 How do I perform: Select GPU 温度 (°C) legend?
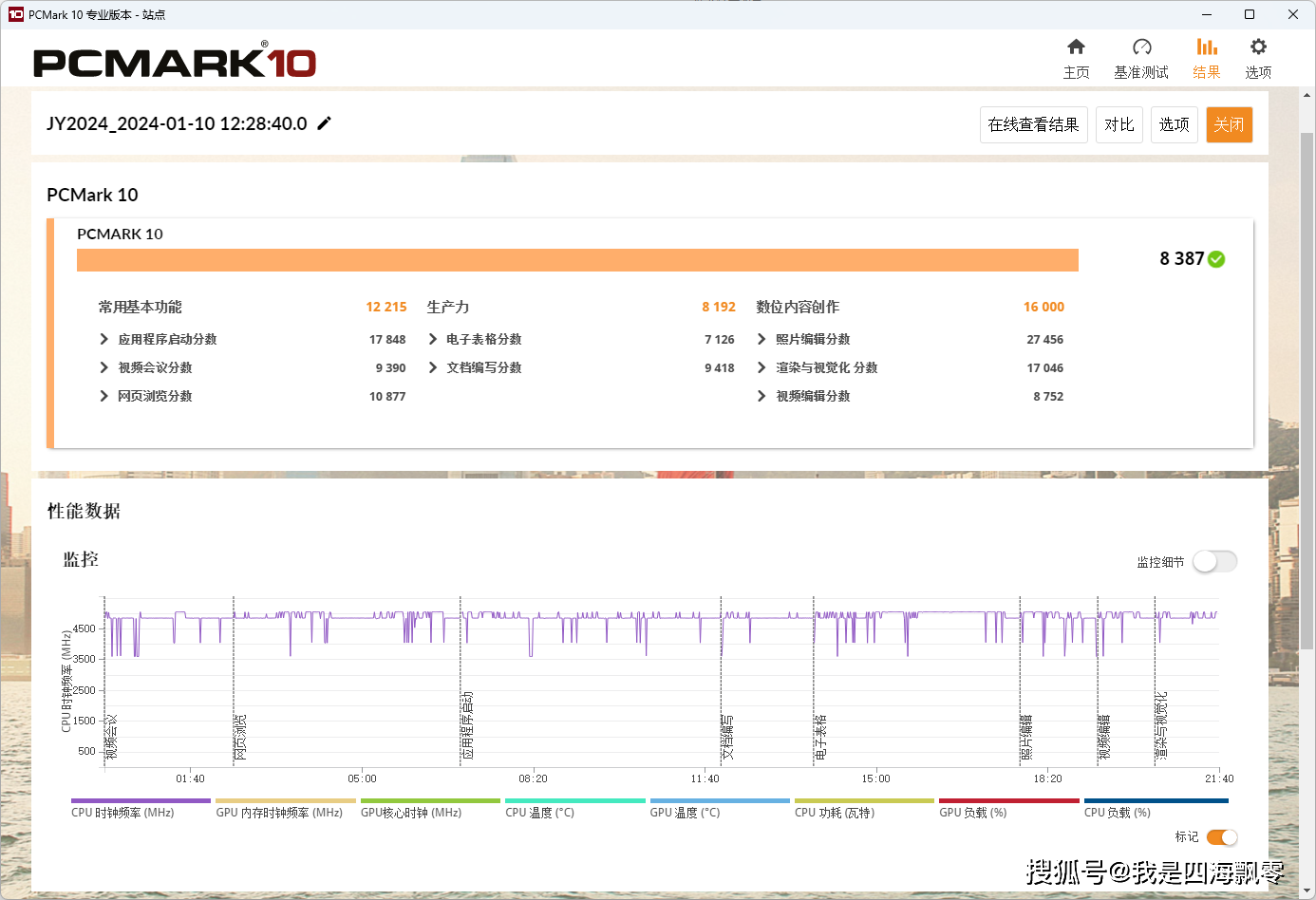tap(720, 808)
